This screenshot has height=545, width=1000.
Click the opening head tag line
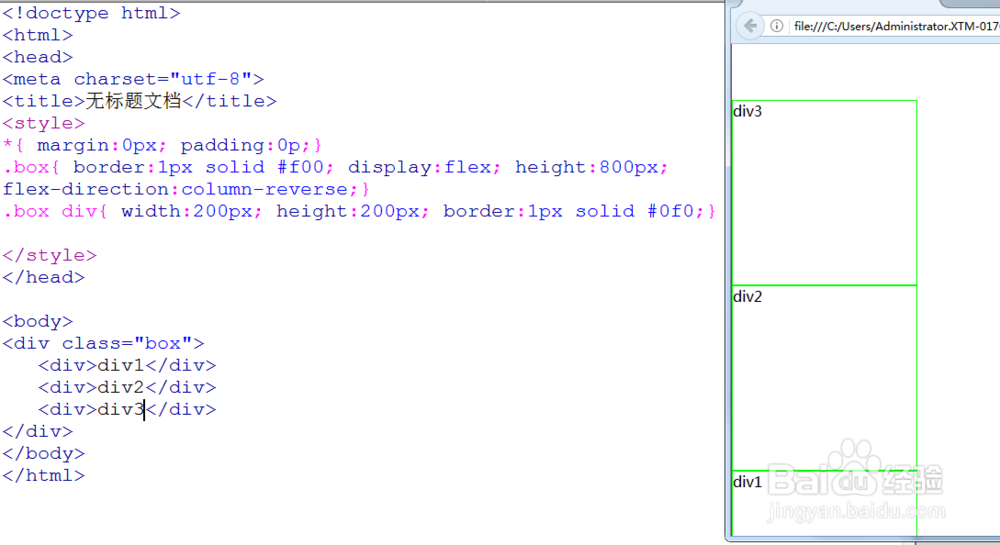[38, 57]
